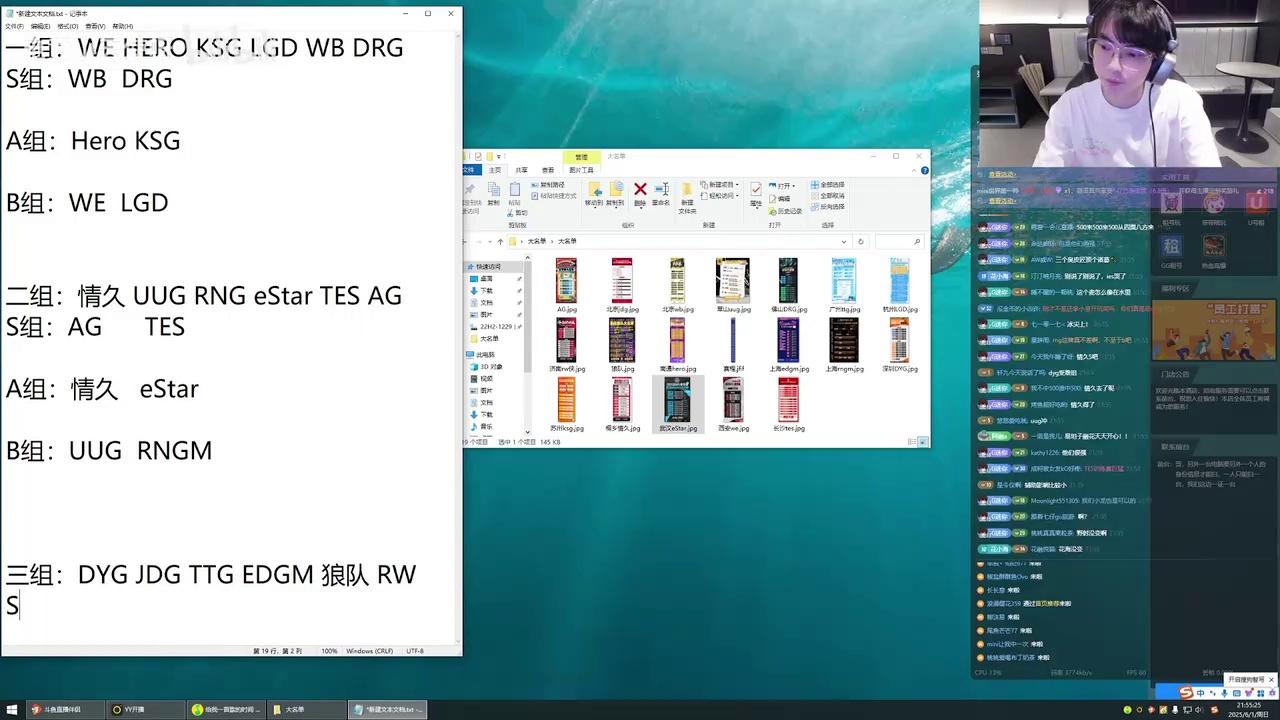Open the Easy access dropdown in Explorer ribbon

(x=721, y=196)
